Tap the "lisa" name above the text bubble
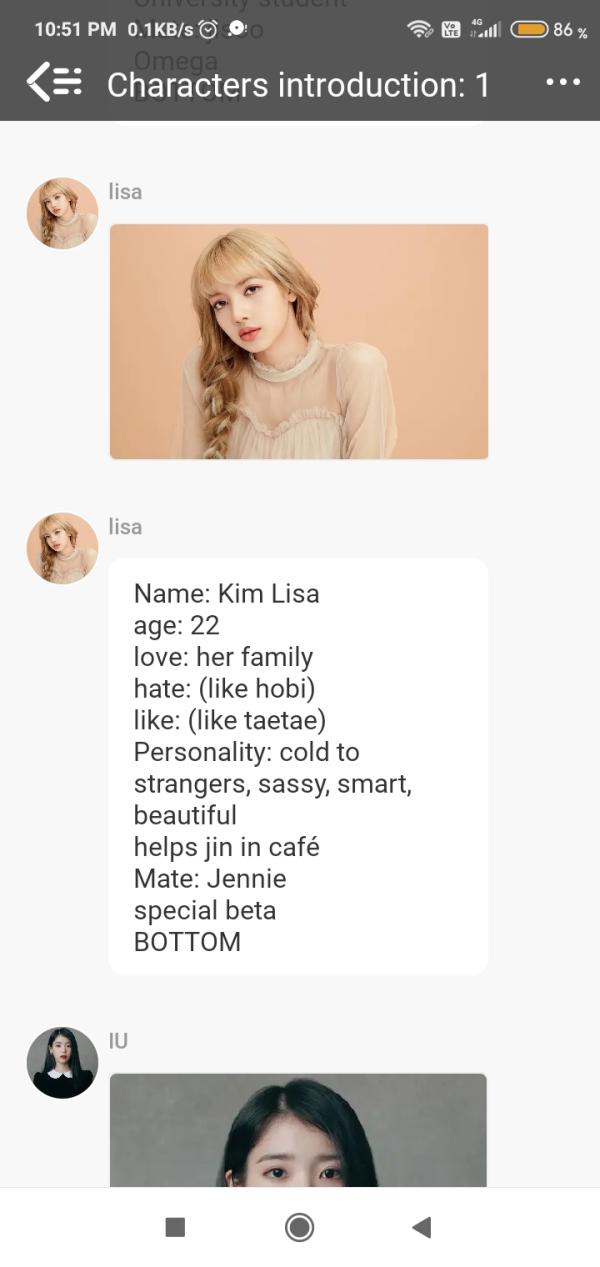This screenshot has height=1267, width=600. [x=125, y=527]
